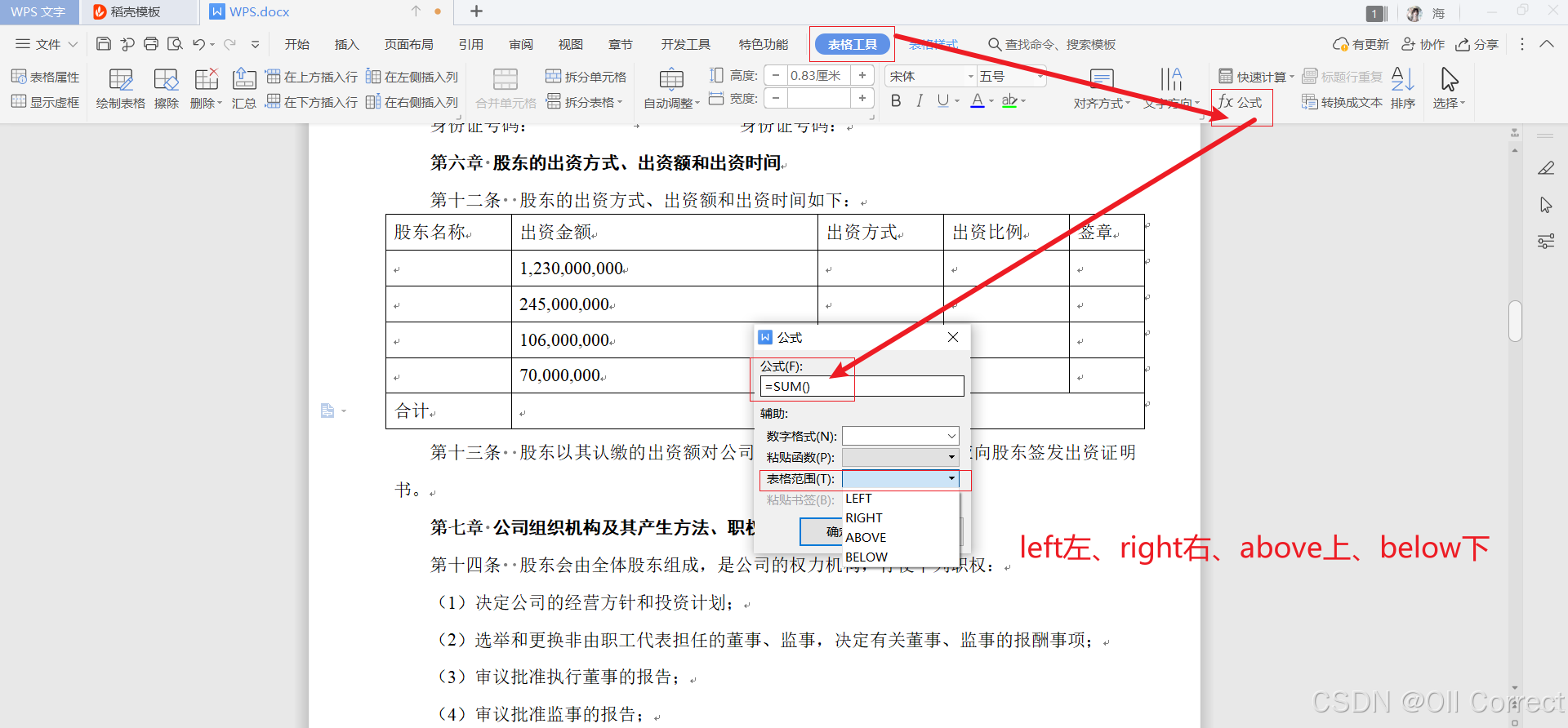Click 在右侧插入列 insert column right
Image resolution: width=1568 pixels, height=728 pixels.
click(412, 102)
